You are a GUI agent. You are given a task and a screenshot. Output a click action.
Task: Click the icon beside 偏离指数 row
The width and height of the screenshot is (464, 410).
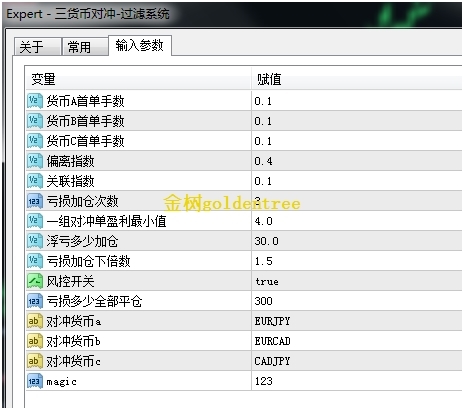pos(35,161)
